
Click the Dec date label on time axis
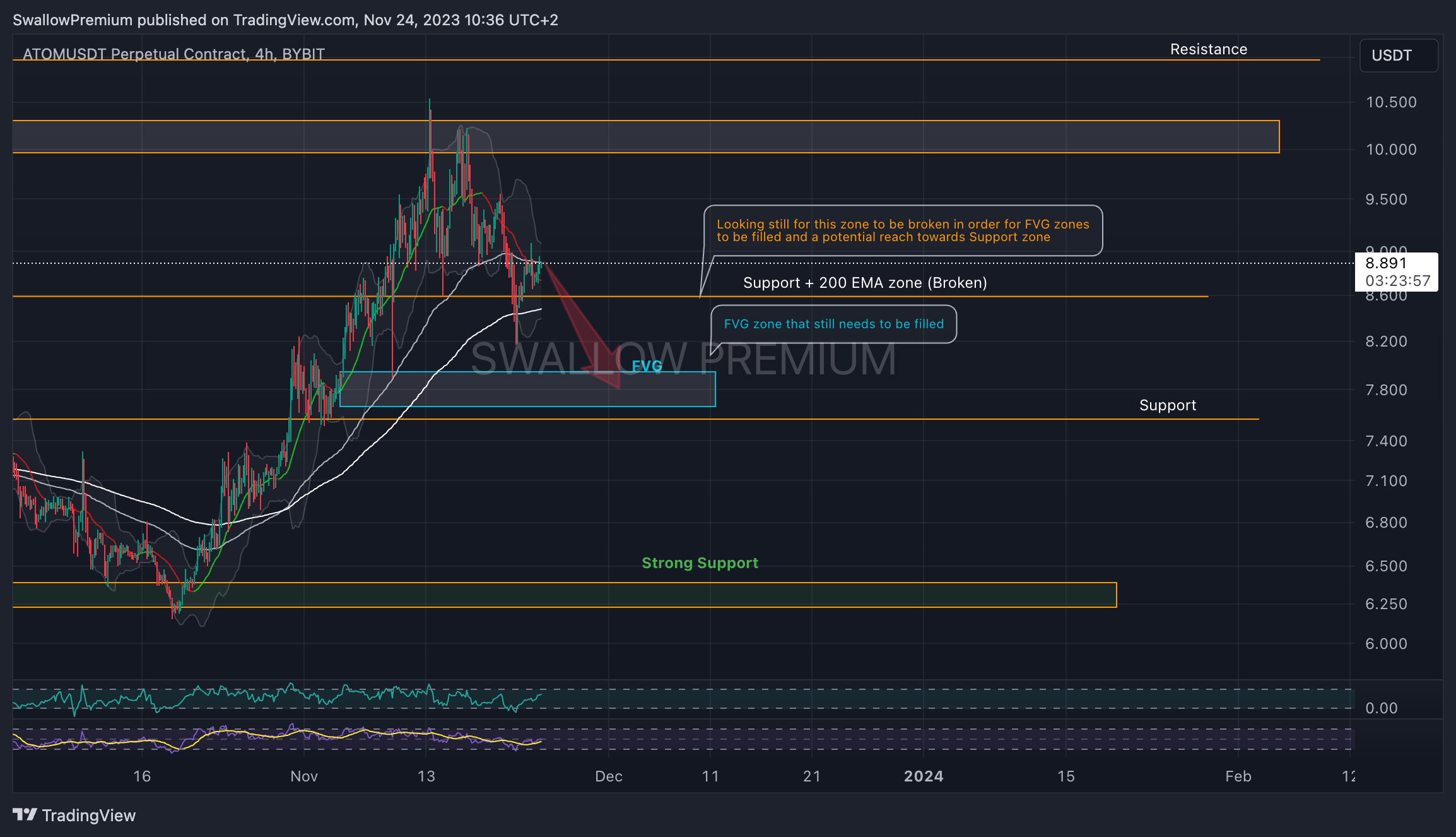click(609, 776)
